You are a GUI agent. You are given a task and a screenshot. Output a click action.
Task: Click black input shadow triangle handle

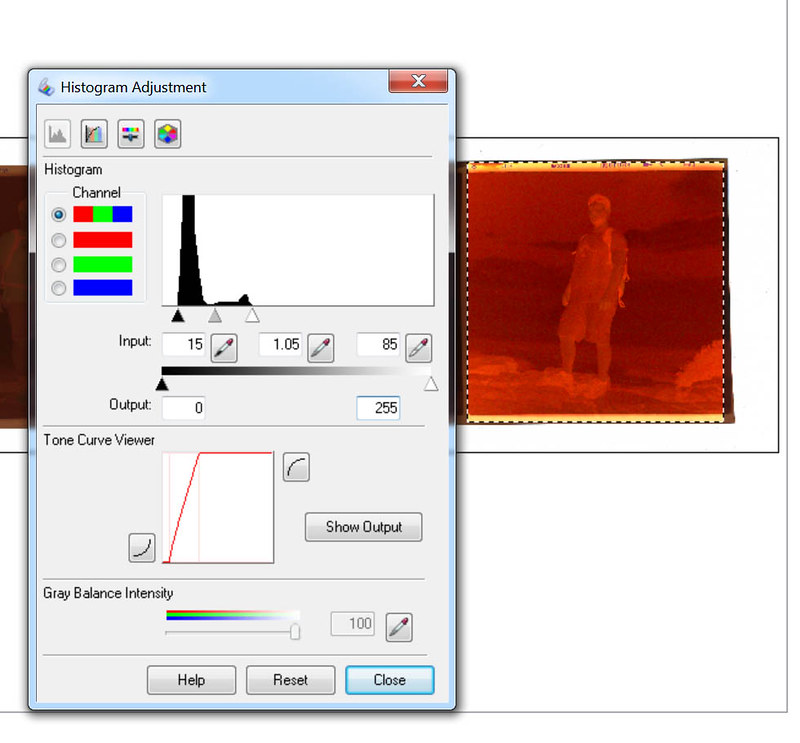pyautogui.click(x=178, y=315)
